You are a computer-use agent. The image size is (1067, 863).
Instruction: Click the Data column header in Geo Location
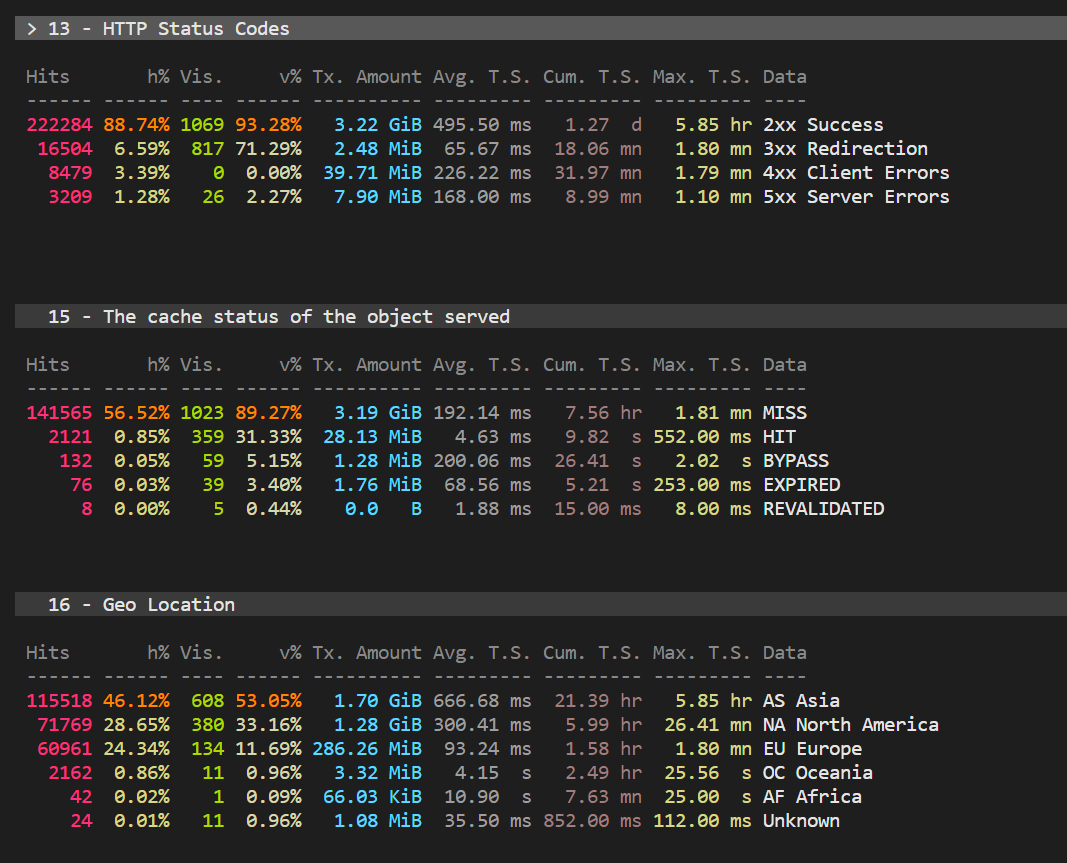785,652
